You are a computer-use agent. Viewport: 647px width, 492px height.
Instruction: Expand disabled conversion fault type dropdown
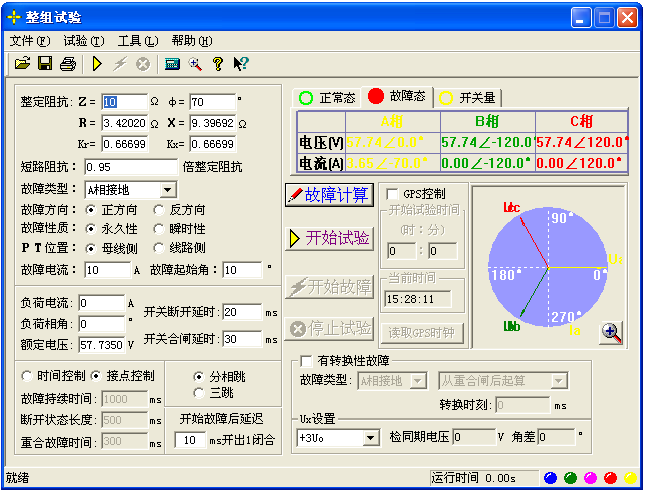[x=418, y=381]
